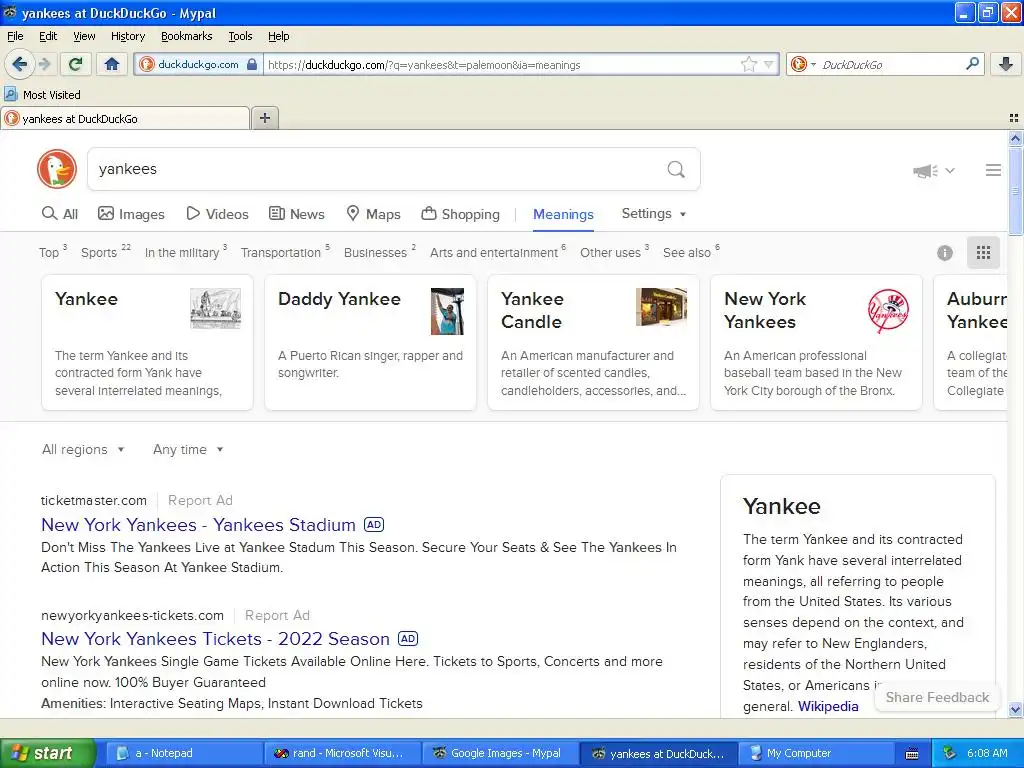This screenshot has height=768, width=1024.
Task: Expand the chevron next to megaphone icon
Action: (x=950, y=170)
